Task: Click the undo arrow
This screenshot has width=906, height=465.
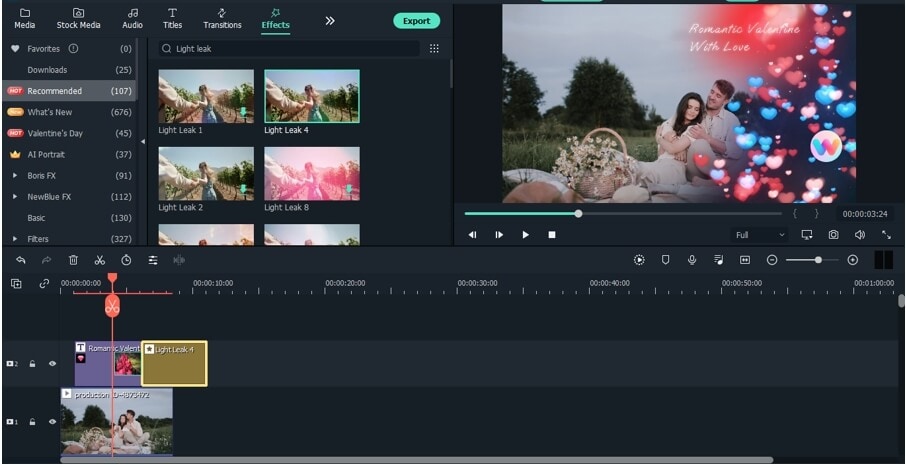Action: click(21, 260)
